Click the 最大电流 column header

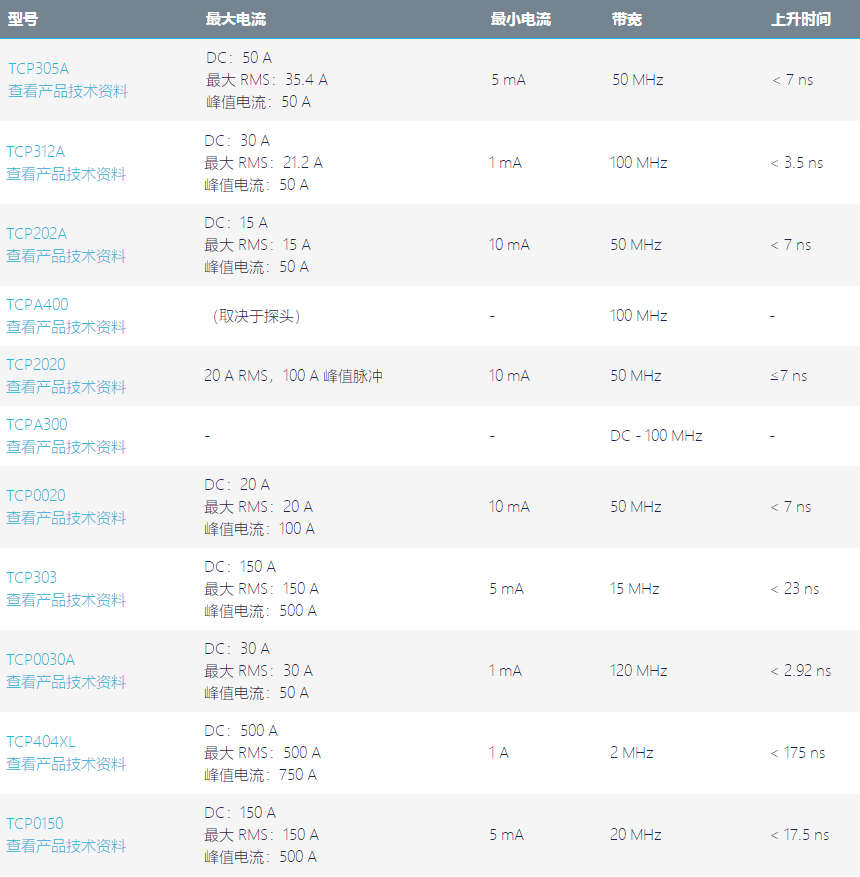(x=236, y=20)
